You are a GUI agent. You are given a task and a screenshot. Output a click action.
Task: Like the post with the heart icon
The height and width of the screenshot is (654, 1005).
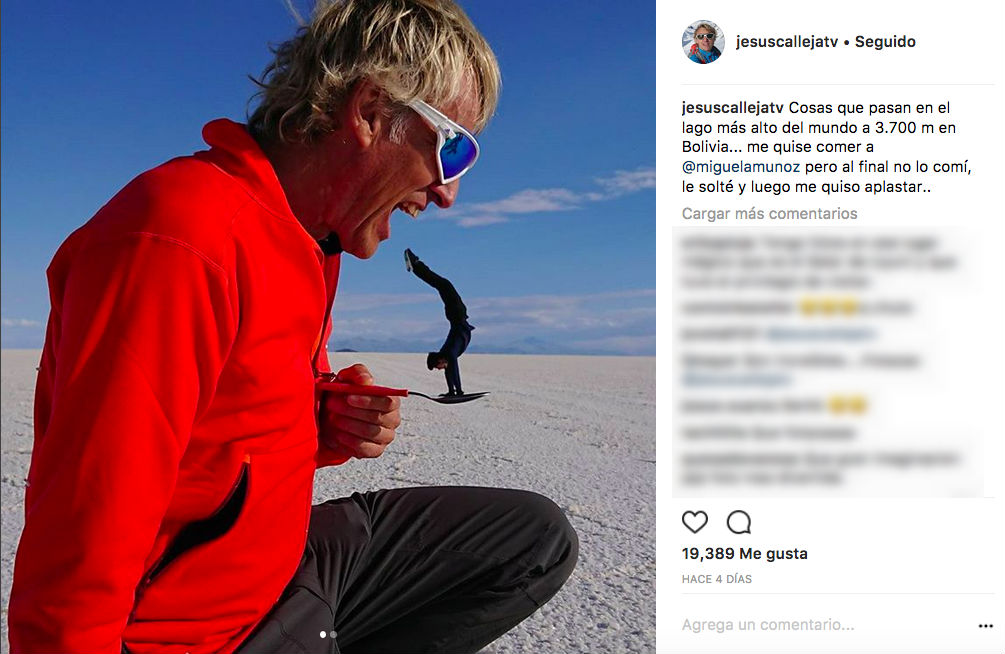pyautogui.click(x=694, y=523)
